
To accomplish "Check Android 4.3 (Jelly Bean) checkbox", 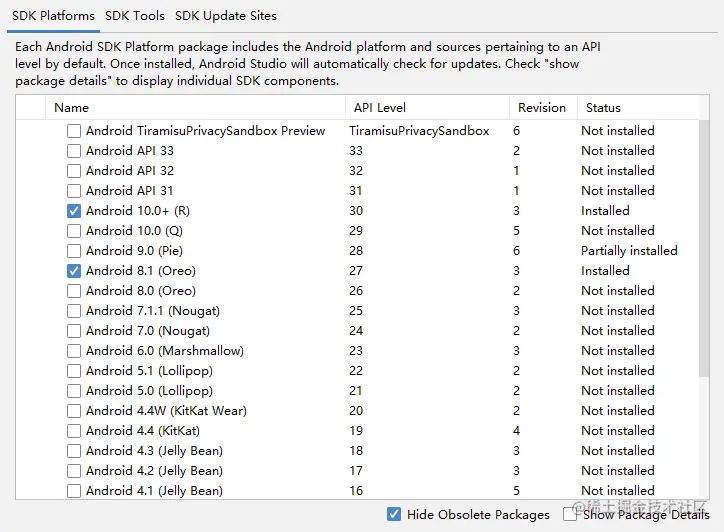I will 74,451.
